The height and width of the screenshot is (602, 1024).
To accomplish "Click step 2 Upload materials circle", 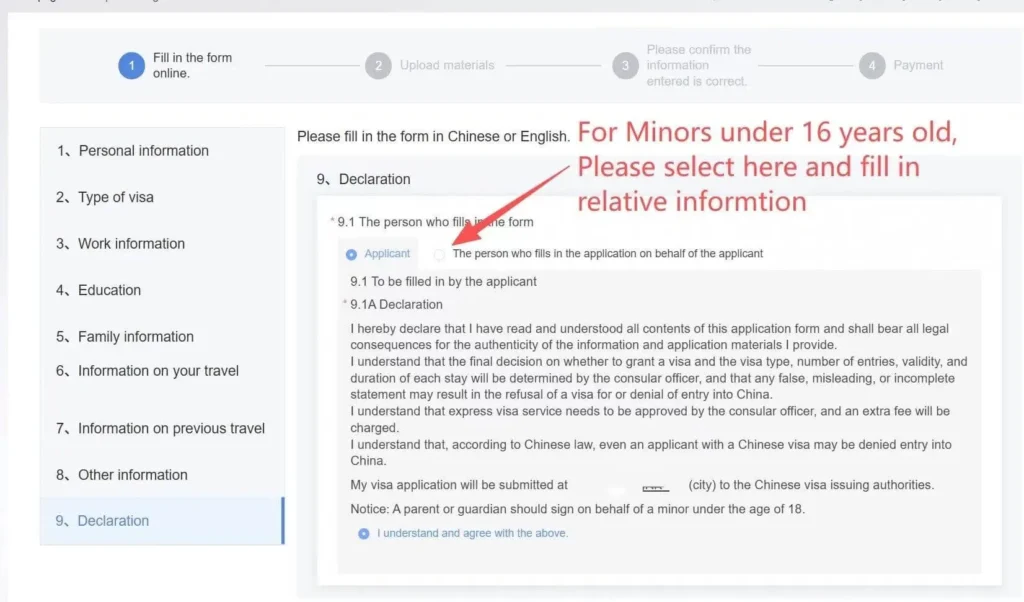I will coord(377,66).
